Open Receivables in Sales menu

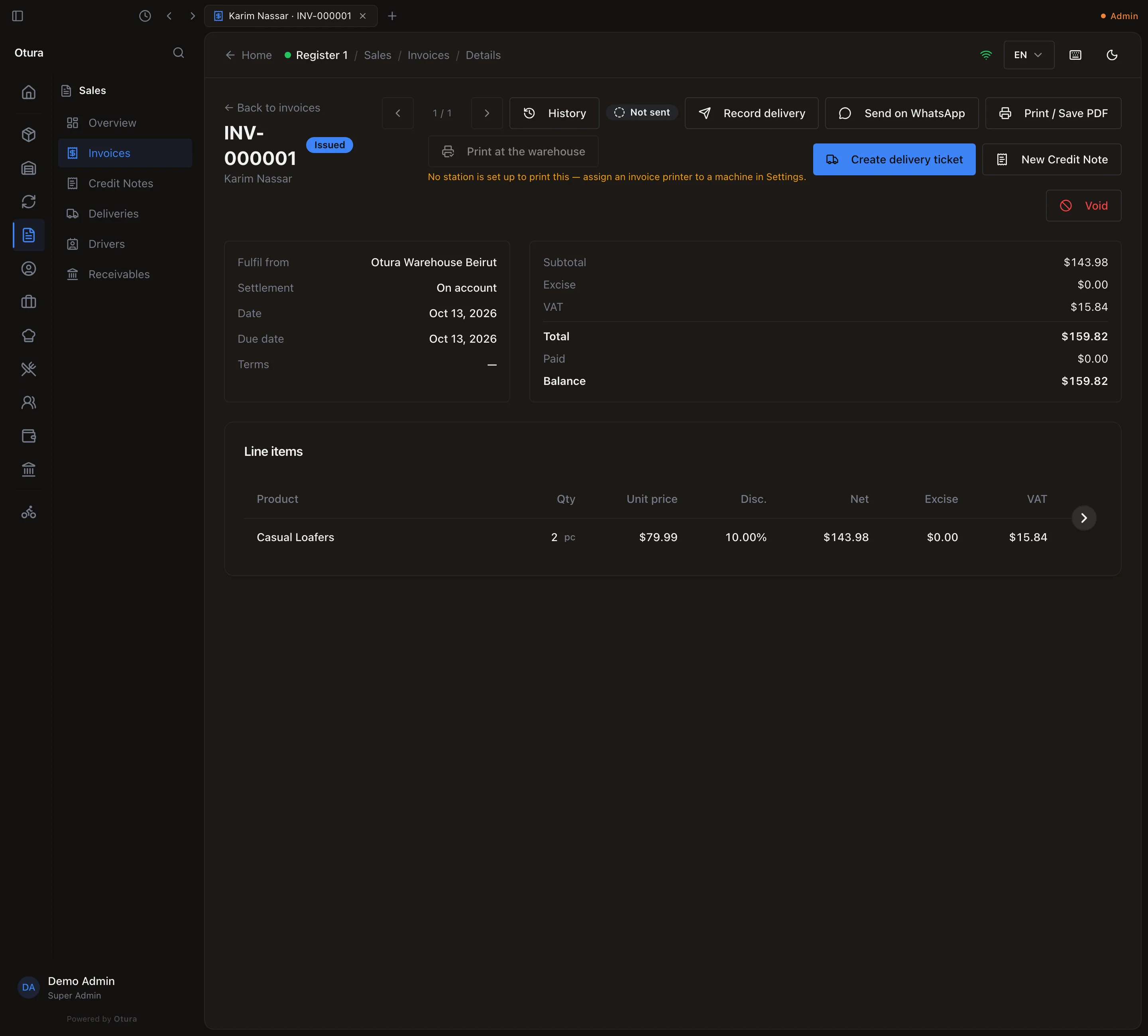125,275
